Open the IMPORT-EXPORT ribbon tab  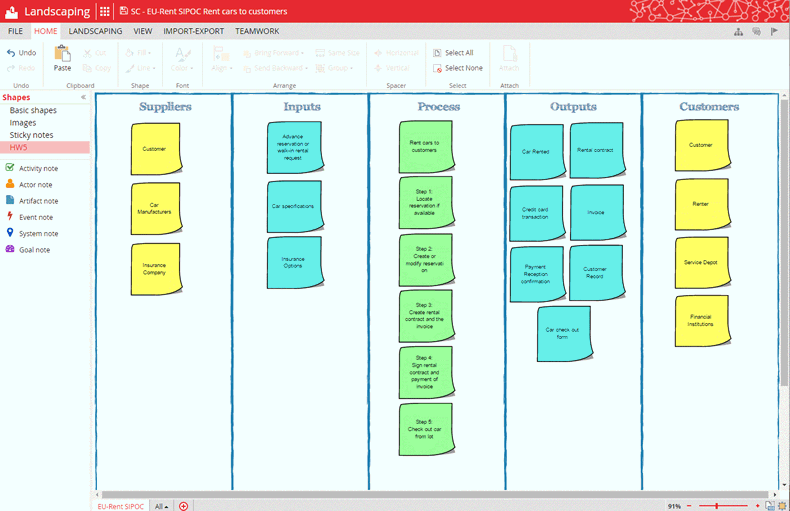tap(194, 31)
